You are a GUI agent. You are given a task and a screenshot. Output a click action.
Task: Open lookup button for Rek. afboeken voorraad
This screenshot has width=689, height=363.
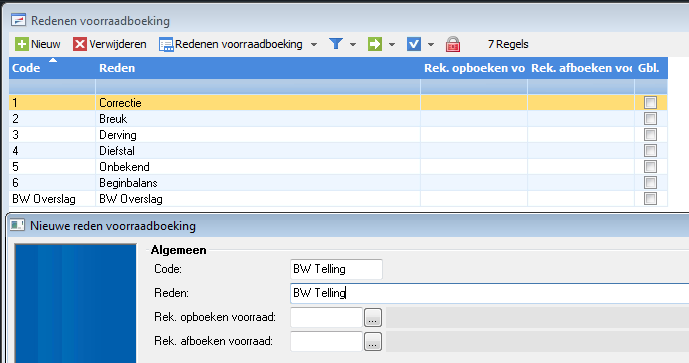tap(373, 341)
